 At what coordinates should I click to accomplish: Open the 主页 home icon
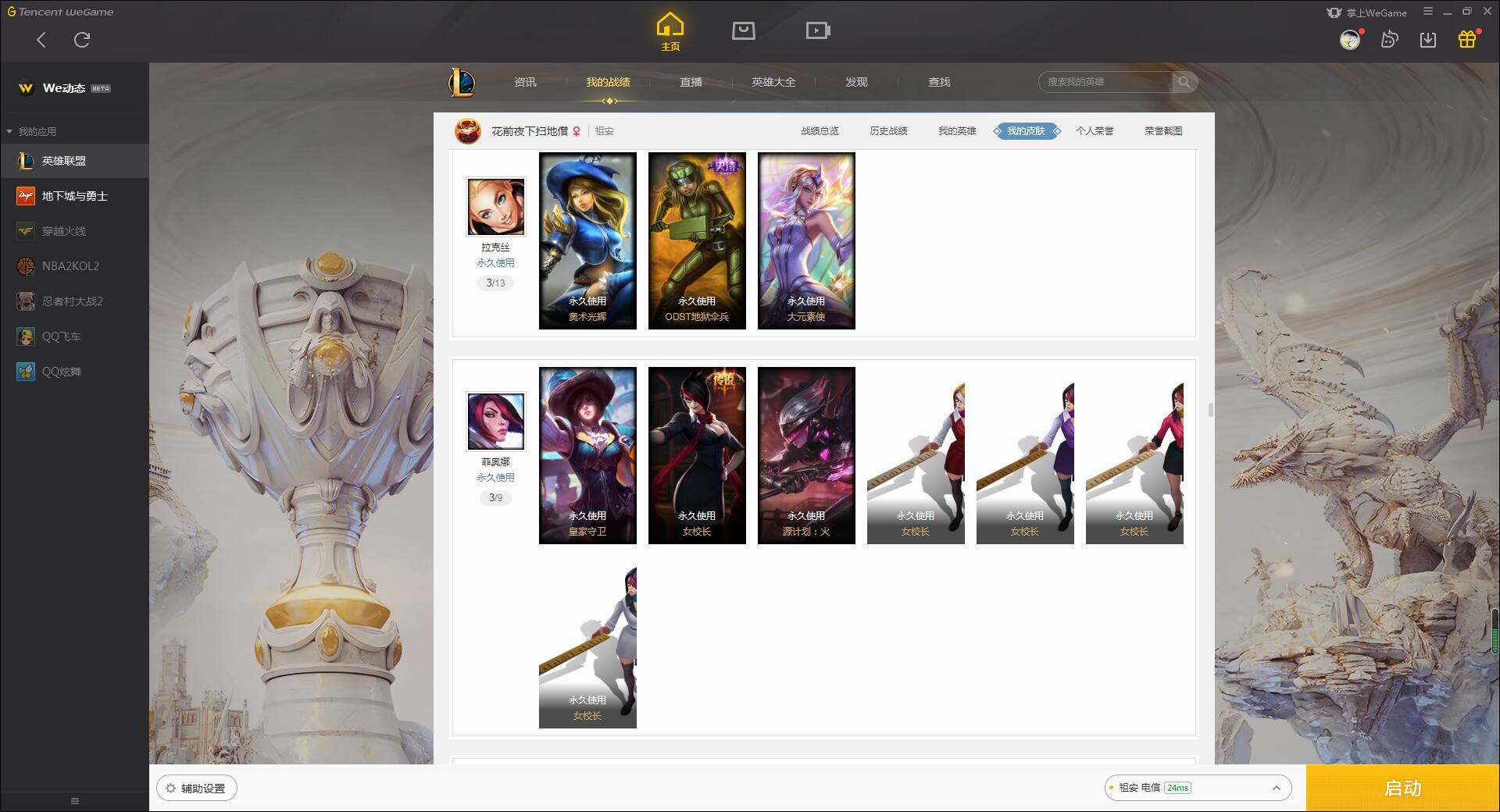coord(670,32)
